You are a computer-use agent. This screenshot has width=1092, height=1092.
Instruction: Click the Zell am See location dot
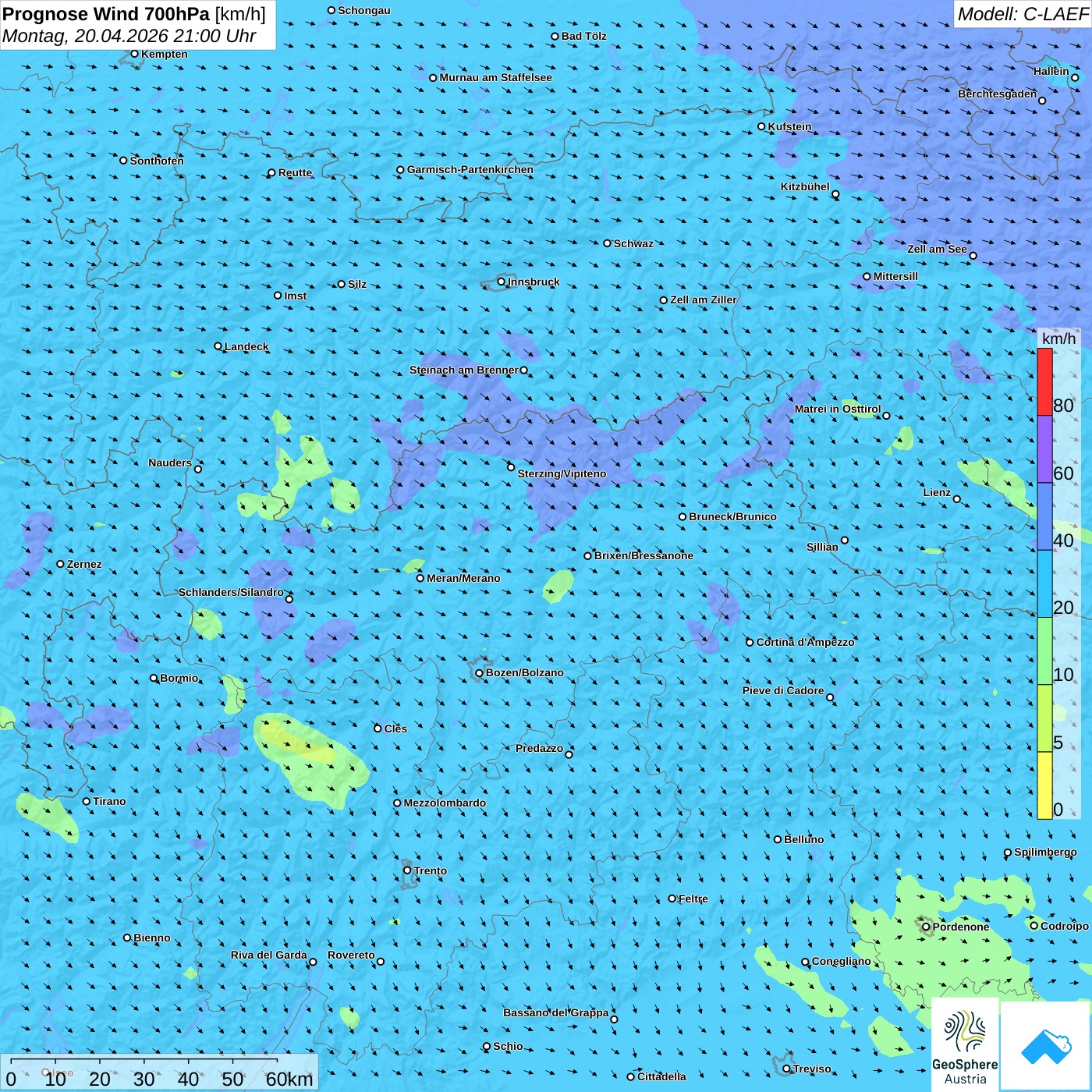[973, 255]
